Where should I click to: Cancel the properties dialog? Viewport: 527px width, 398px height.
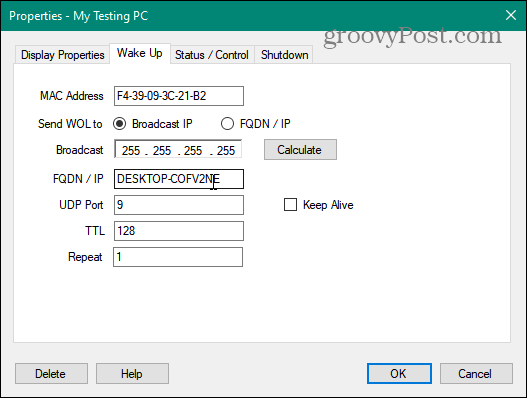(476, 373)
